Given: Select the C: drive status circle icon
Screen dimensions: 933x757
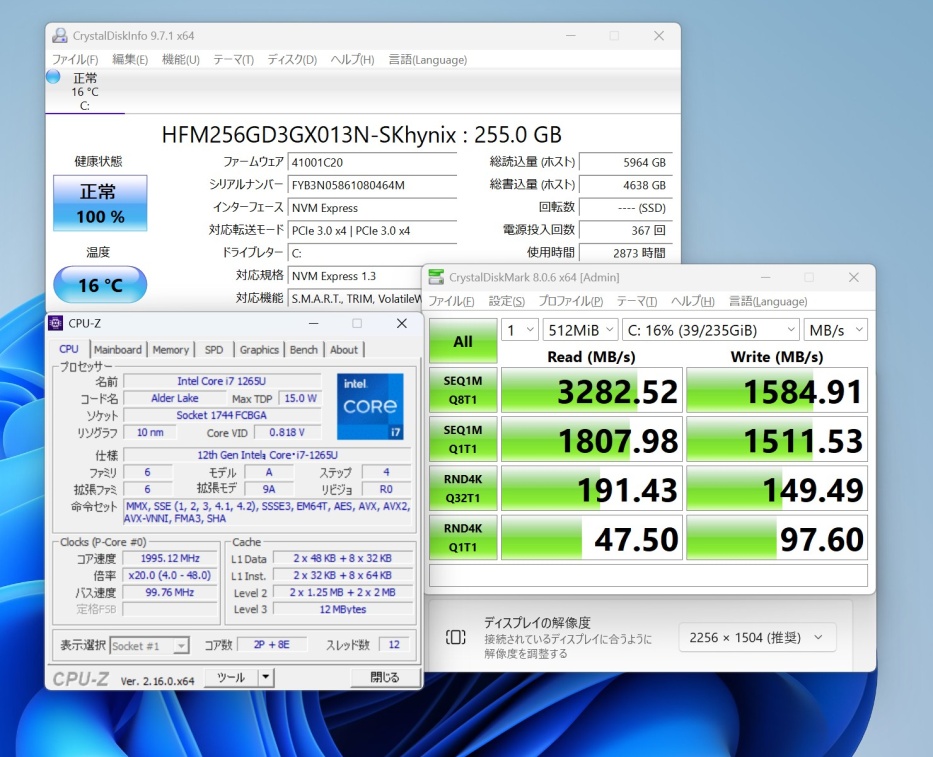Looking at the screenshot, I should (x=53, y=76).
